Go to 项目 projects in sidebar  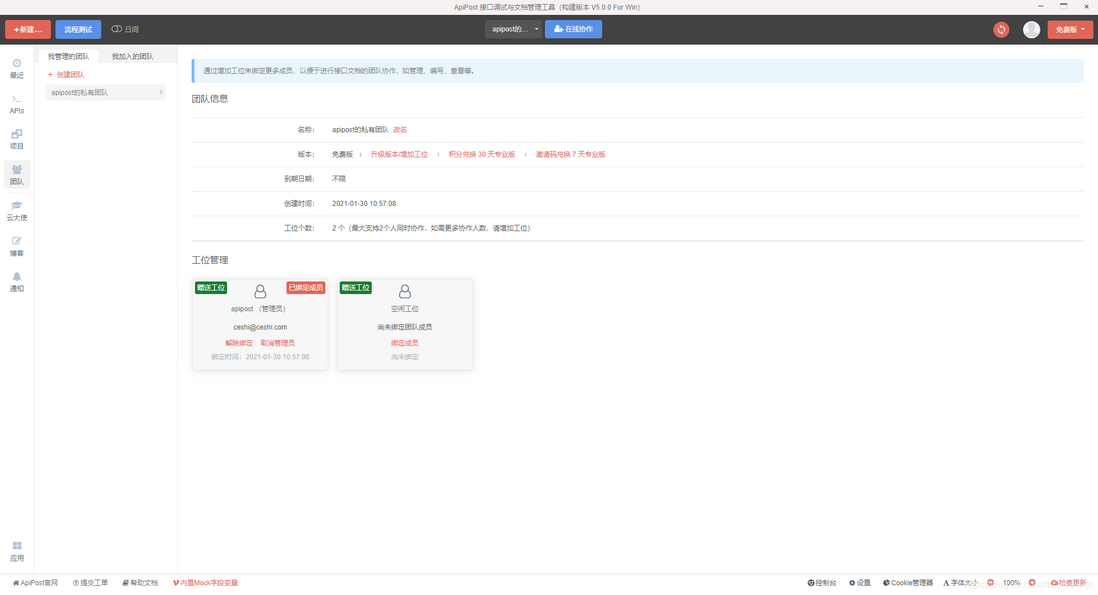coord(17,139)
